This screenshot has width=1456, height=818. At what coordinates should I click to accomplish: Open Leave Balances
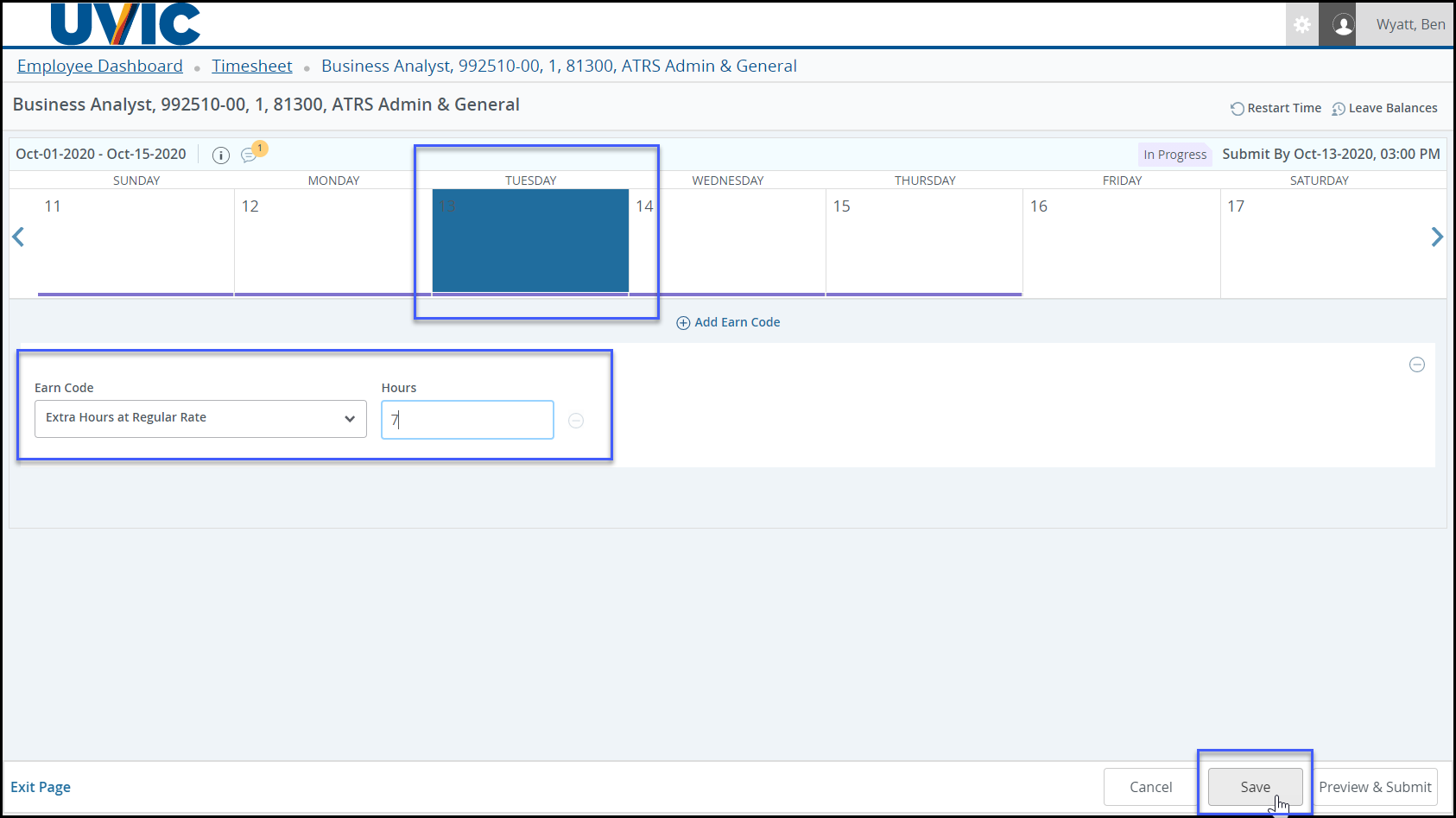[x=1384, y=108]
